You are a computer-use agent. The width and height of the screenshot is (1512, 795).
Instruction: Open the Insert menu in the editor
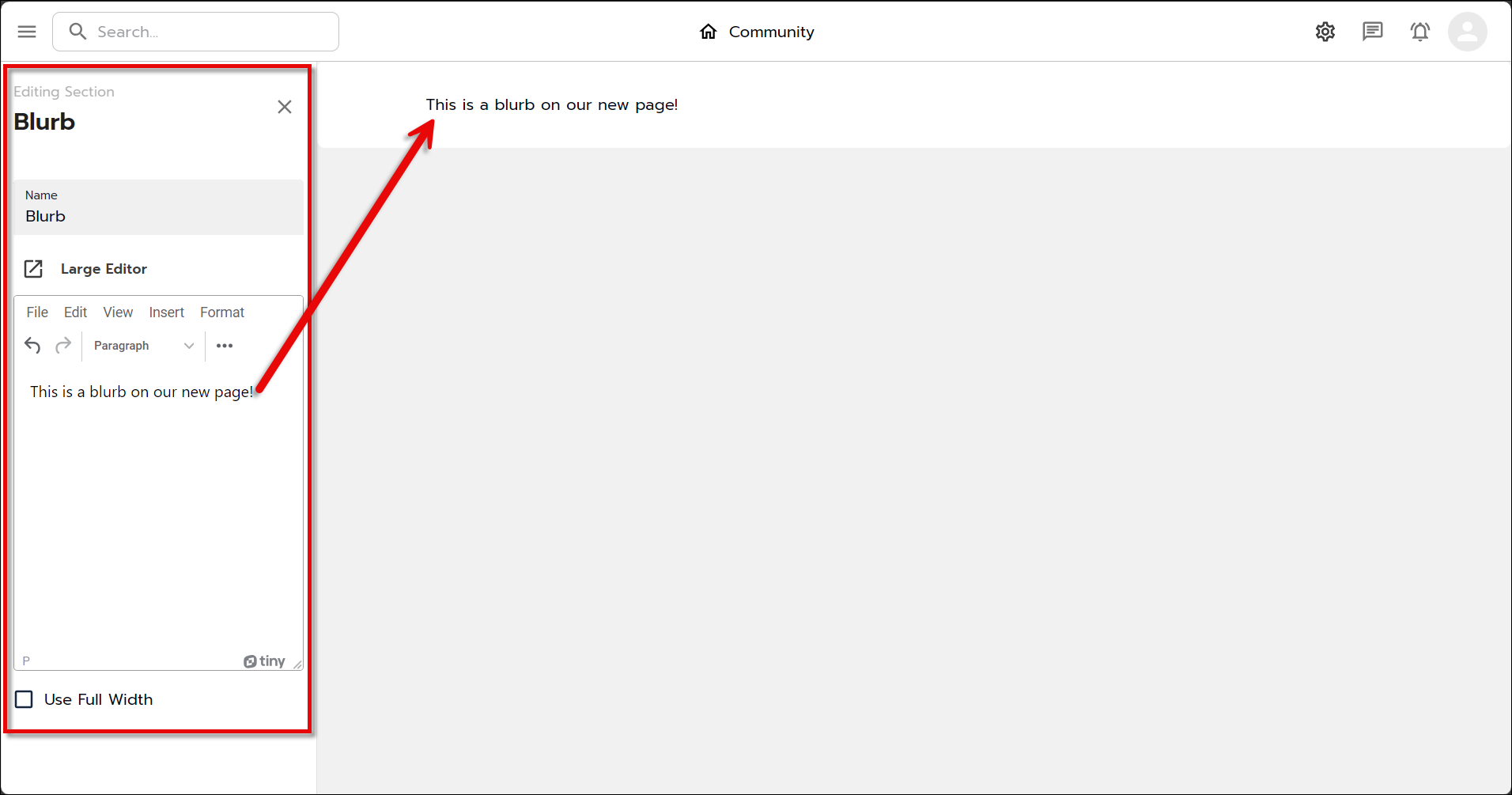(x=166, y=312)
